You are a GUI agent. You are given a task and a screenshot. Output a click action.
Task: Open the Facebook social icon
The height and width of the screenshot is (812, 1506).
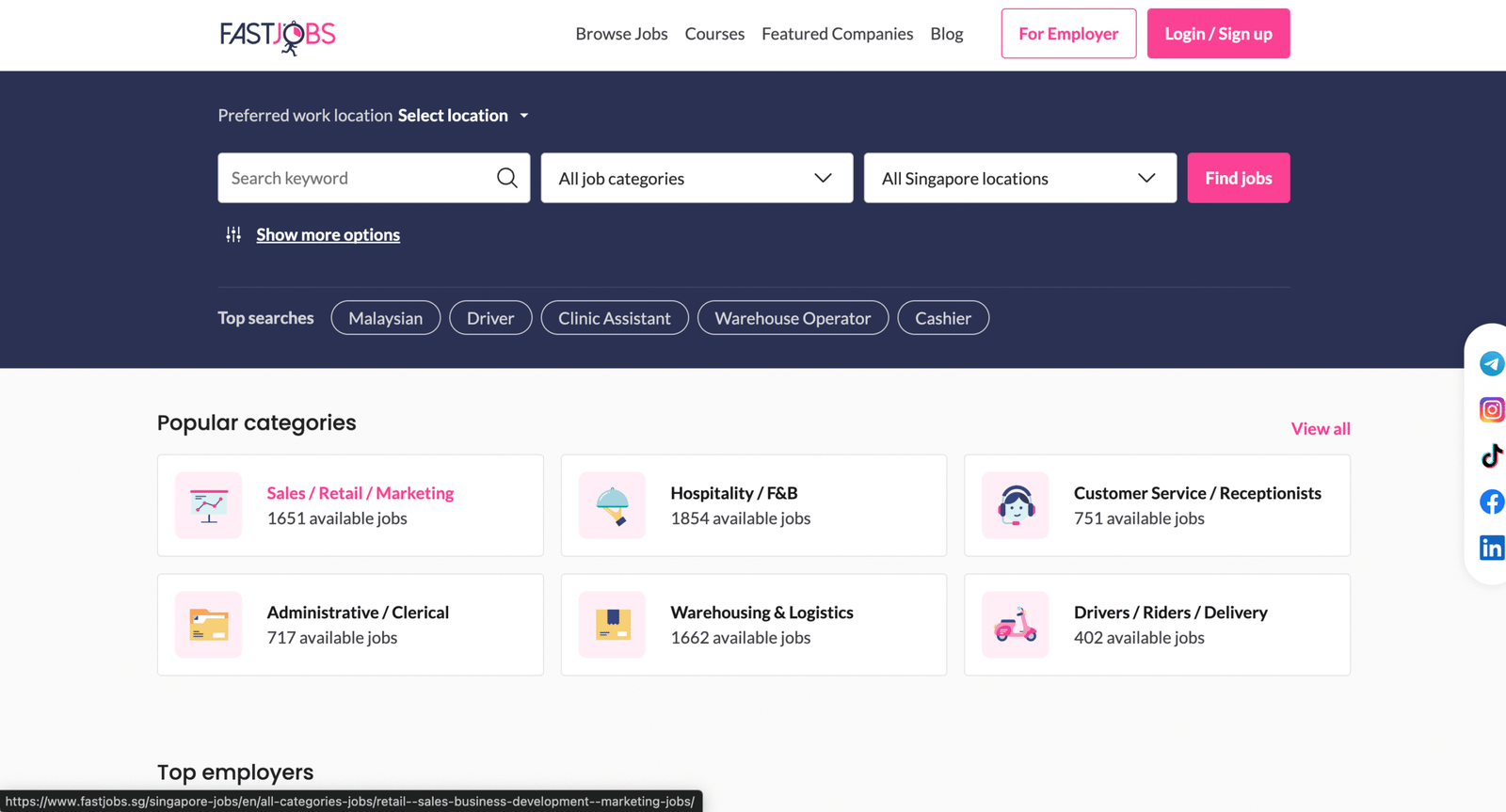click(x=1492, y=502)
